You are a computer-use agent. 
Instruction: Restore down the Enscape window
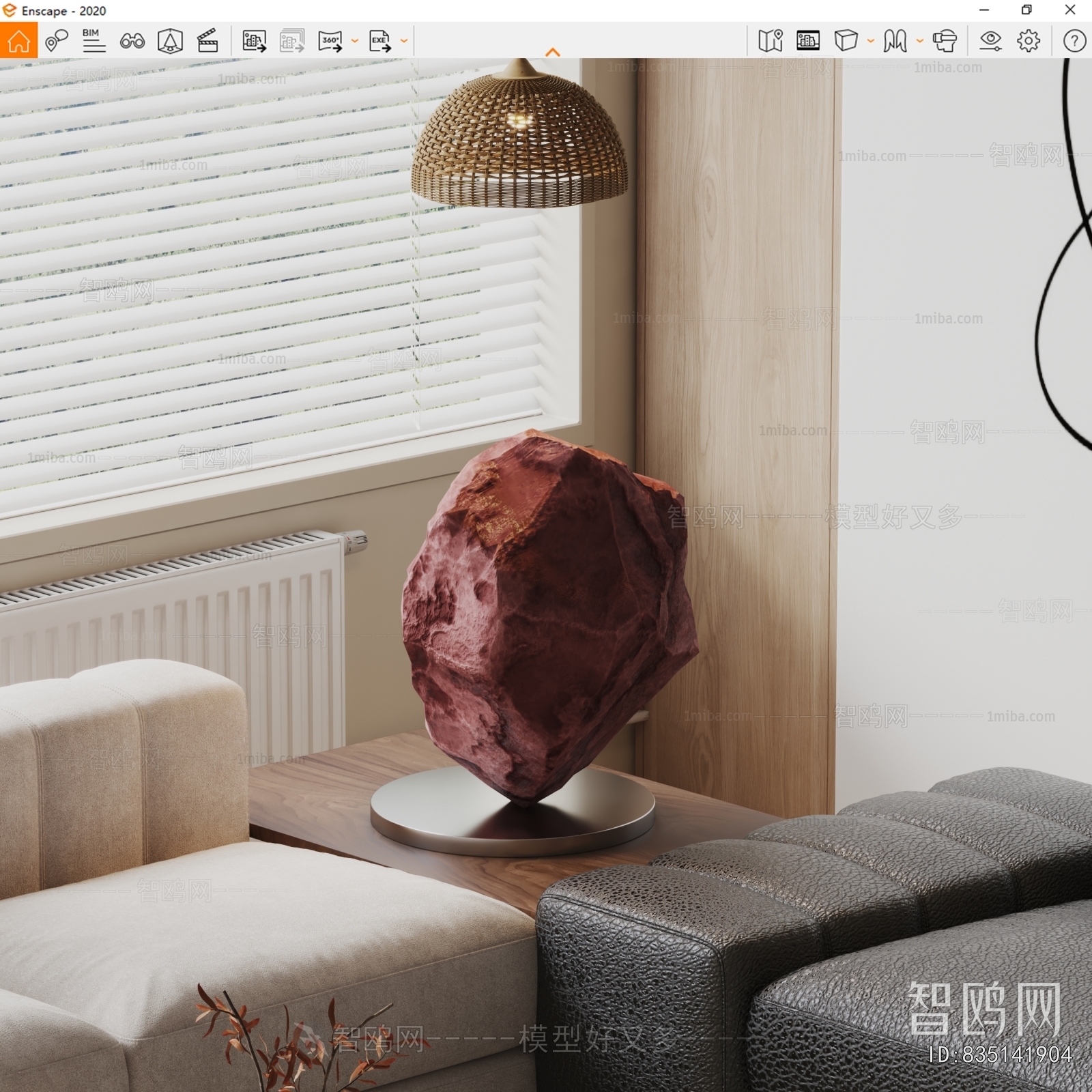point(1026,10)
